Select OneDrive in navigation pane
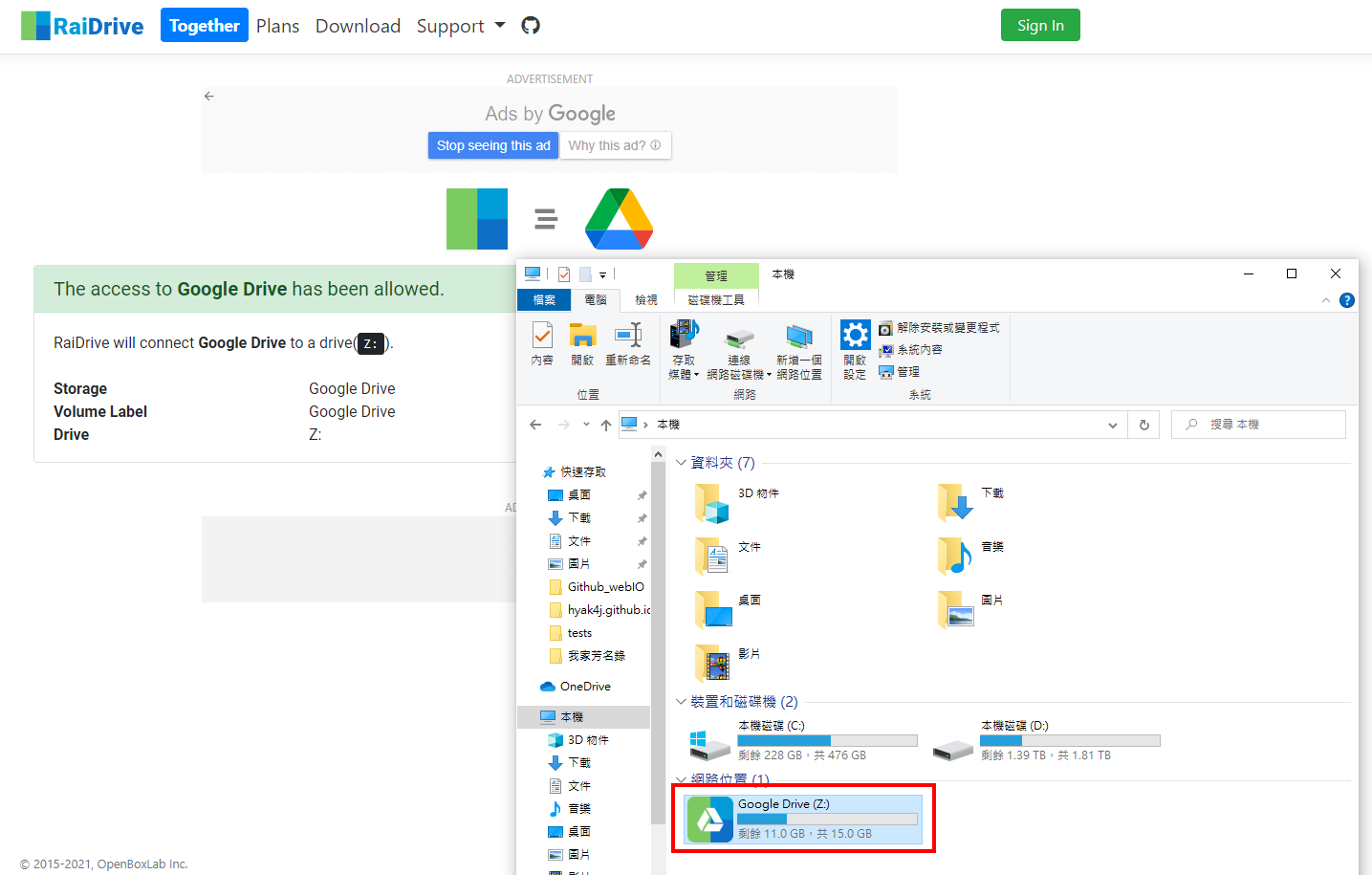The image size is (1372, 875). click(x=576, y=687)
